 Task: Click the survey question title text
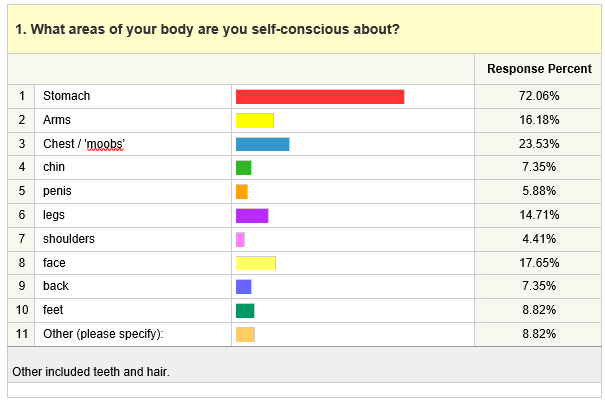point(207,29)
